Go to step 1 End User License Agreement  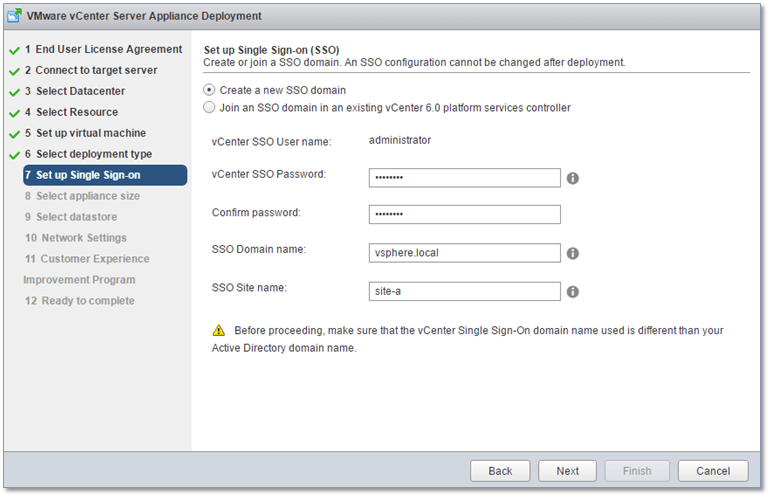click(104, 49)
